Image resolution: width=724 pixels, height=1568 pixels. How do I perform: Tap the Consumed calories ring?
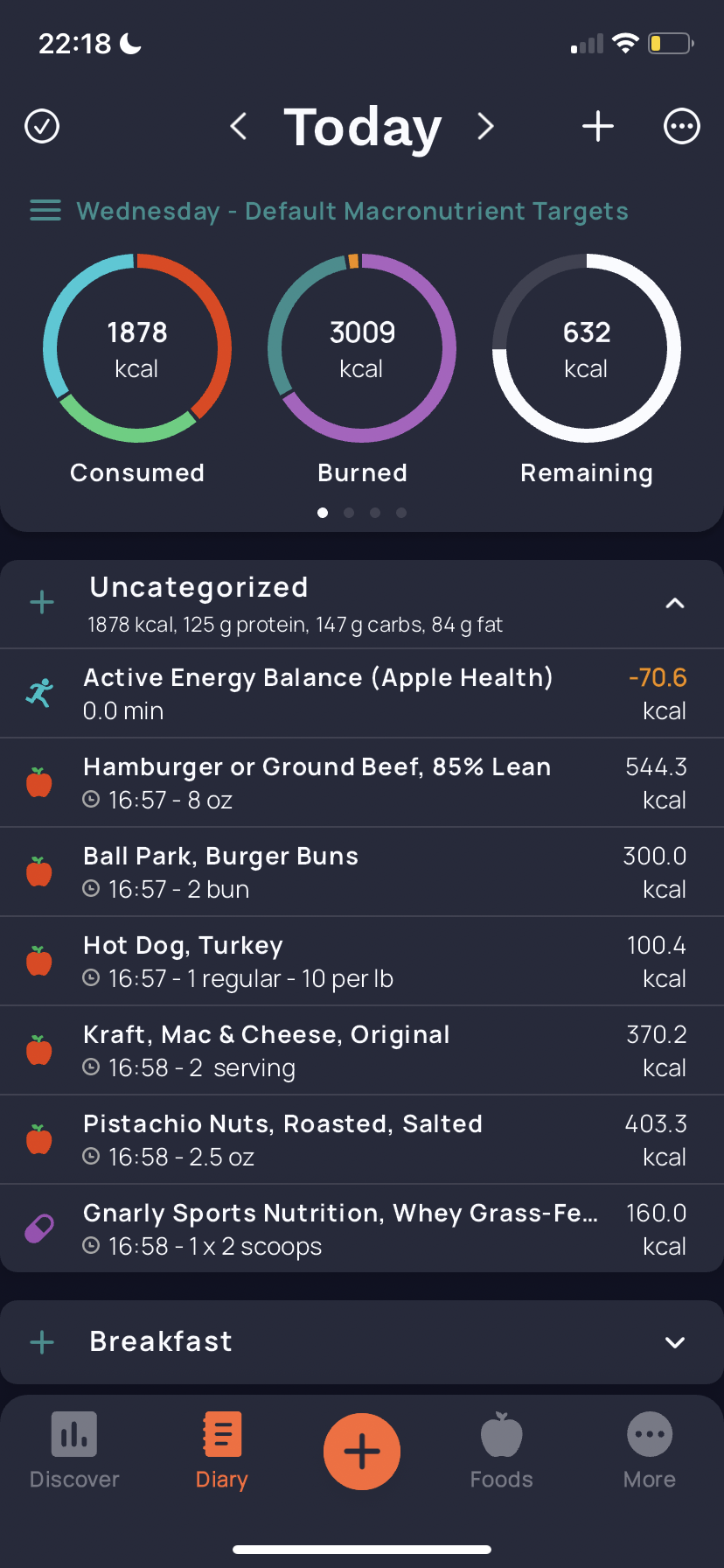click(137, 348)
